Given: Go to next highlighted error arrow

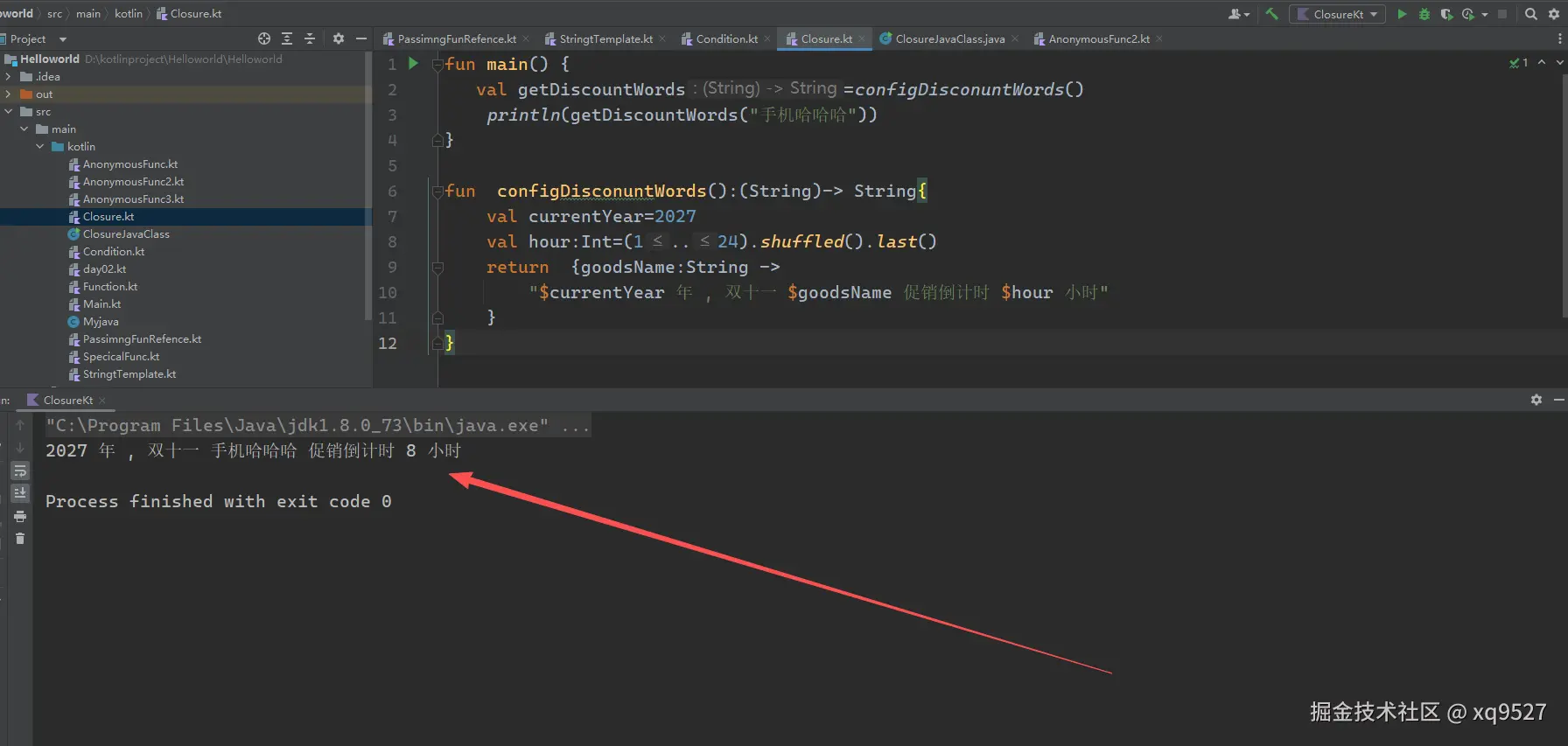Looking at the screenshot, I should pyautogui.click(x=1559, y=63).
